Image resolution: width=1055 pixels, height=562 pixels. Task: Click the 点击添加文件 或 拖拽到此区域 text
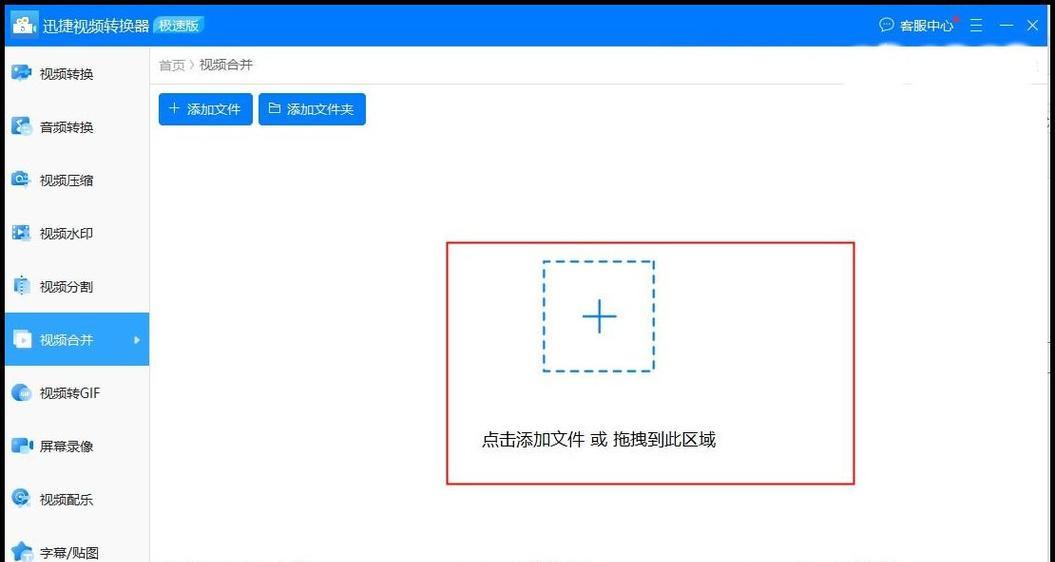pos(598,440)
